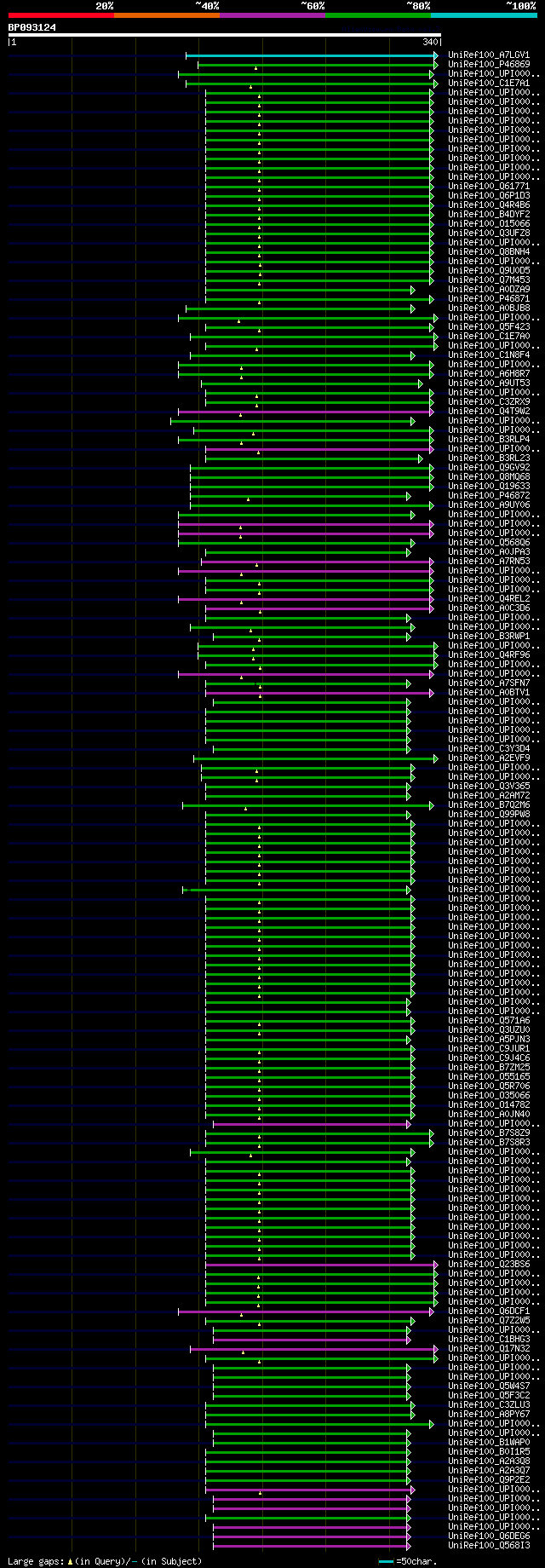Screen dimensions: 545x1568
Task: Click the purple alignment bar for UniRef100_Q17N32
Action: 314,1349
